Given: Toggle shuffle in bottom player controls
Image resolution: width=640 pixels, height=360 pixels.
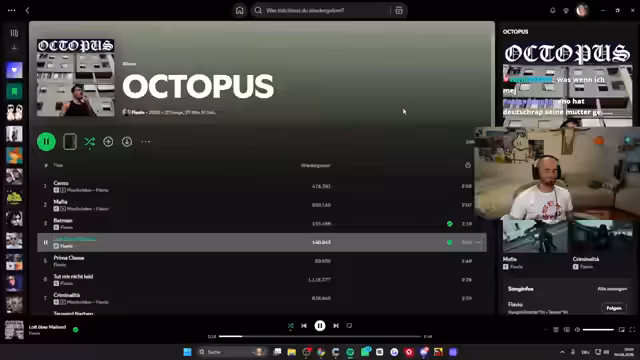Looking at the screenshot, I should 290,326.
